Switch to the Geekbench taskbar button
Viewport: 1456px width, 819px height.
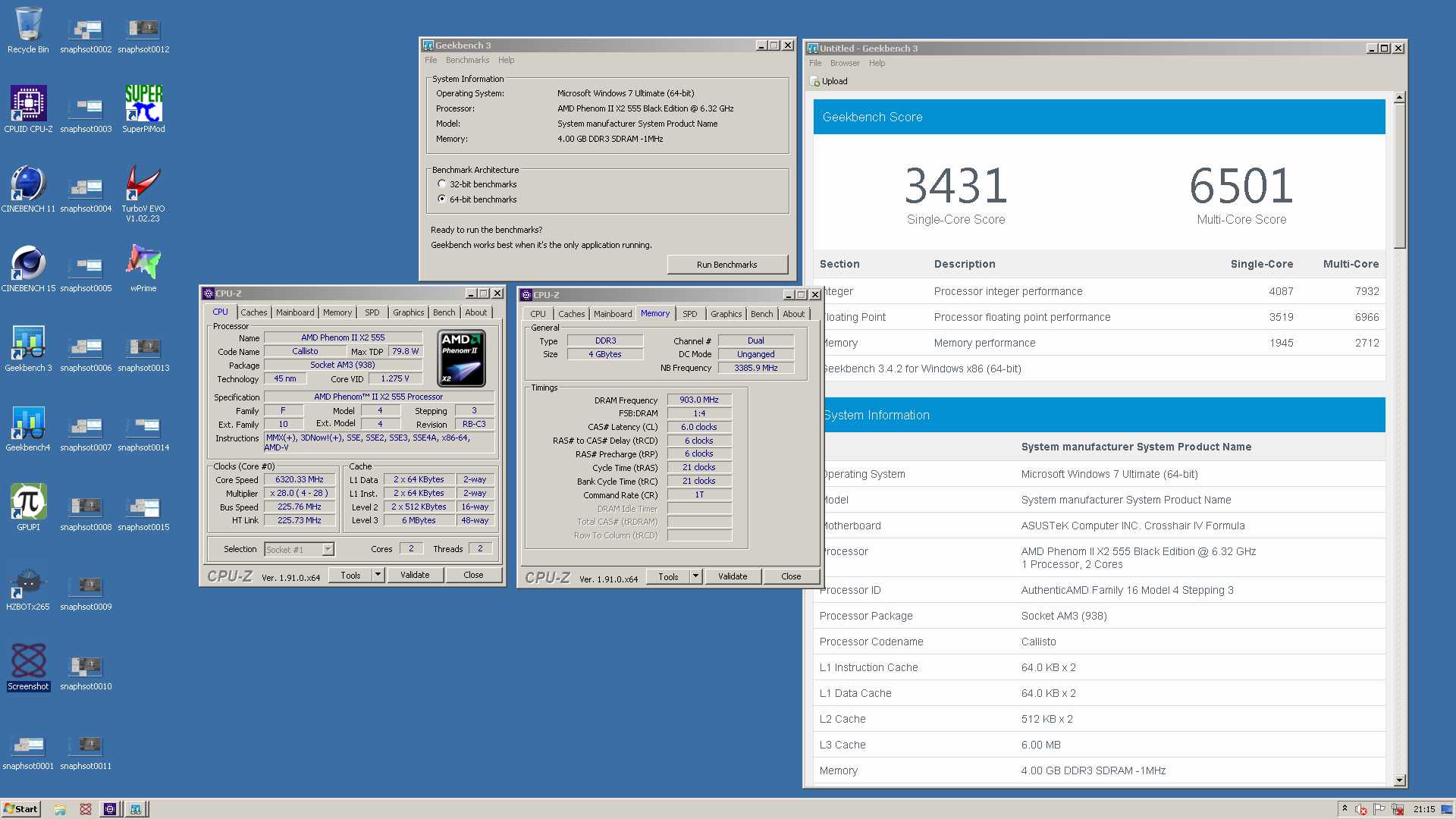[135, 809]
